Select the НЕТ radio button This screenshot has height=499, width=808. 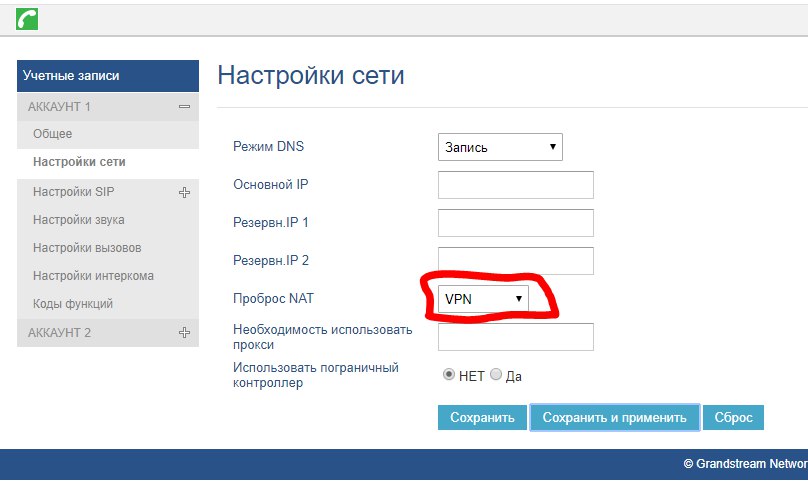pos(448,374)
